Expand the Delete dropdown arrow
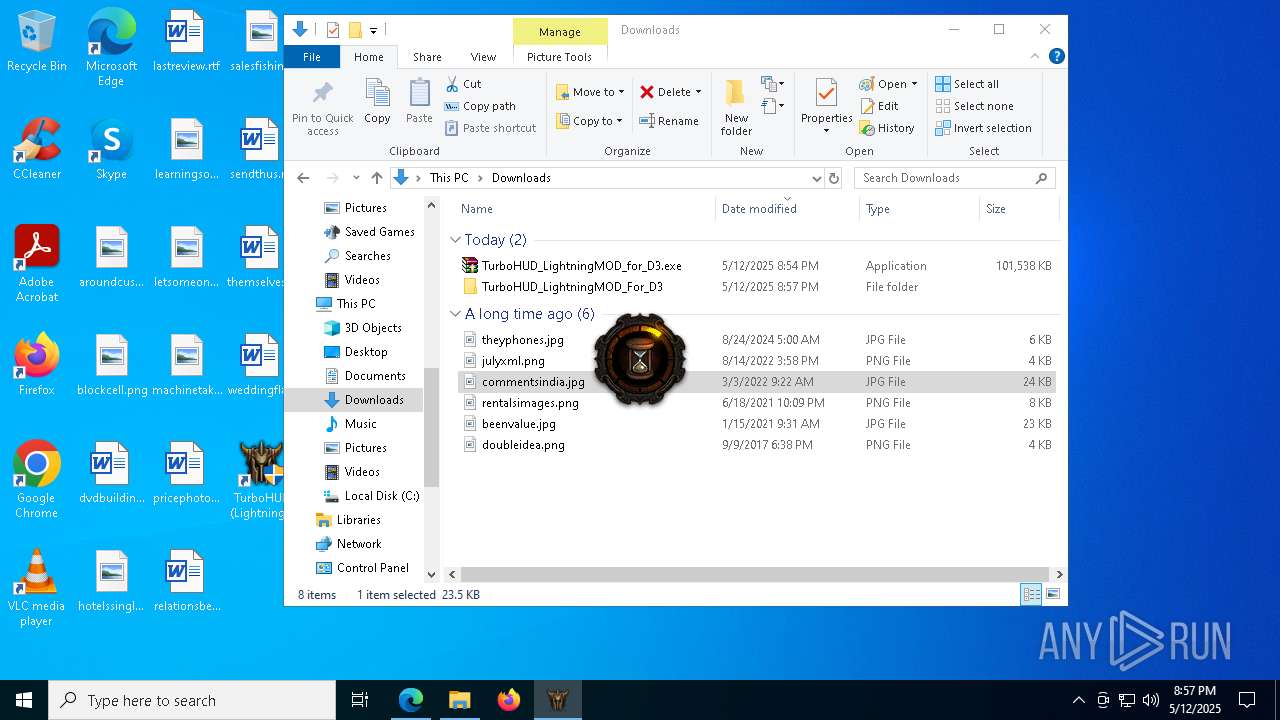The image size is (1280, 720). [x=698, y=92]
